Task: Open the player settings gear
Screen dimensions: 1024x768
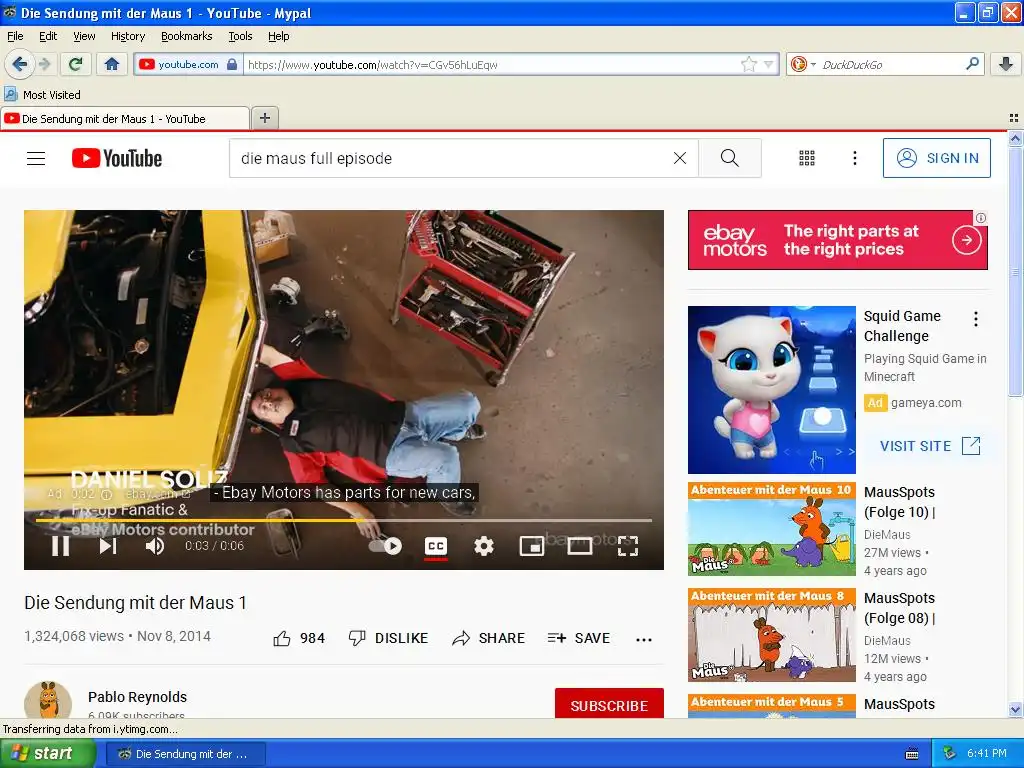Action: [x=483, y=546]
